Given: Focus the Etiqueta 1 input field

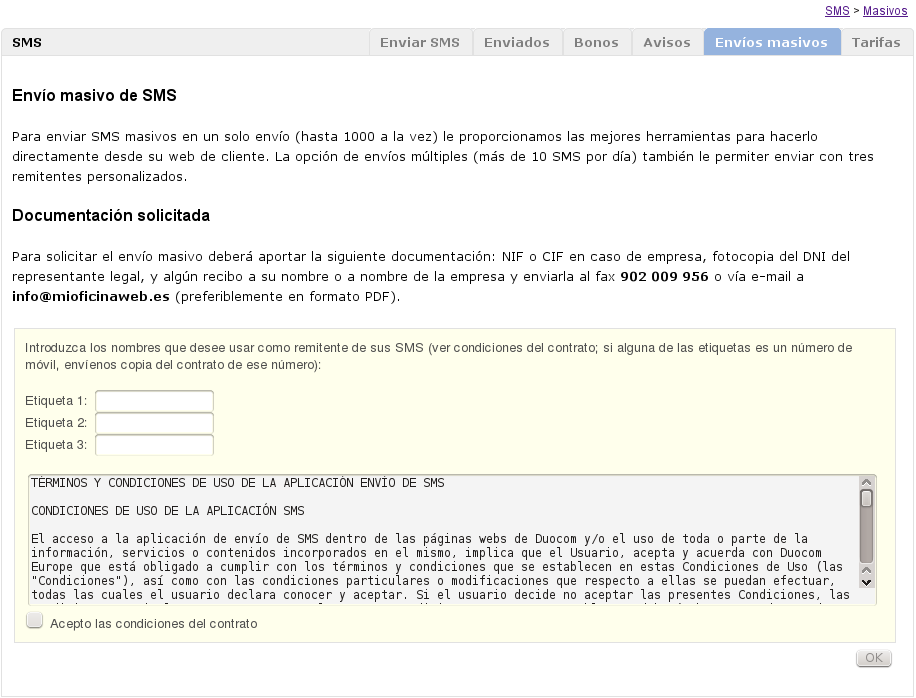Looking at the screenshot, I should [x=154, y=401].
